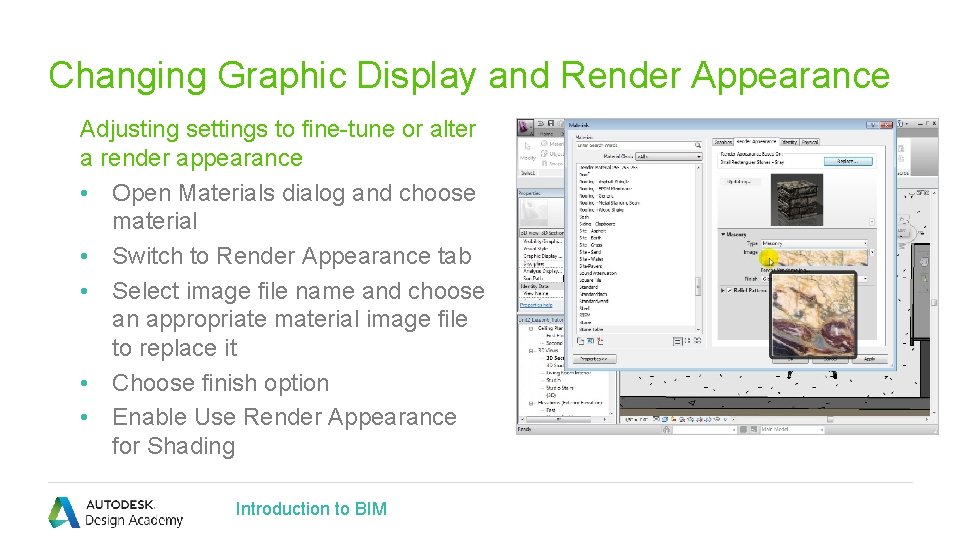Image resolution: width=960 pixels, height=540 pixels.
Task: Click the rename material icon below list
Action: (x=590, y=340)
